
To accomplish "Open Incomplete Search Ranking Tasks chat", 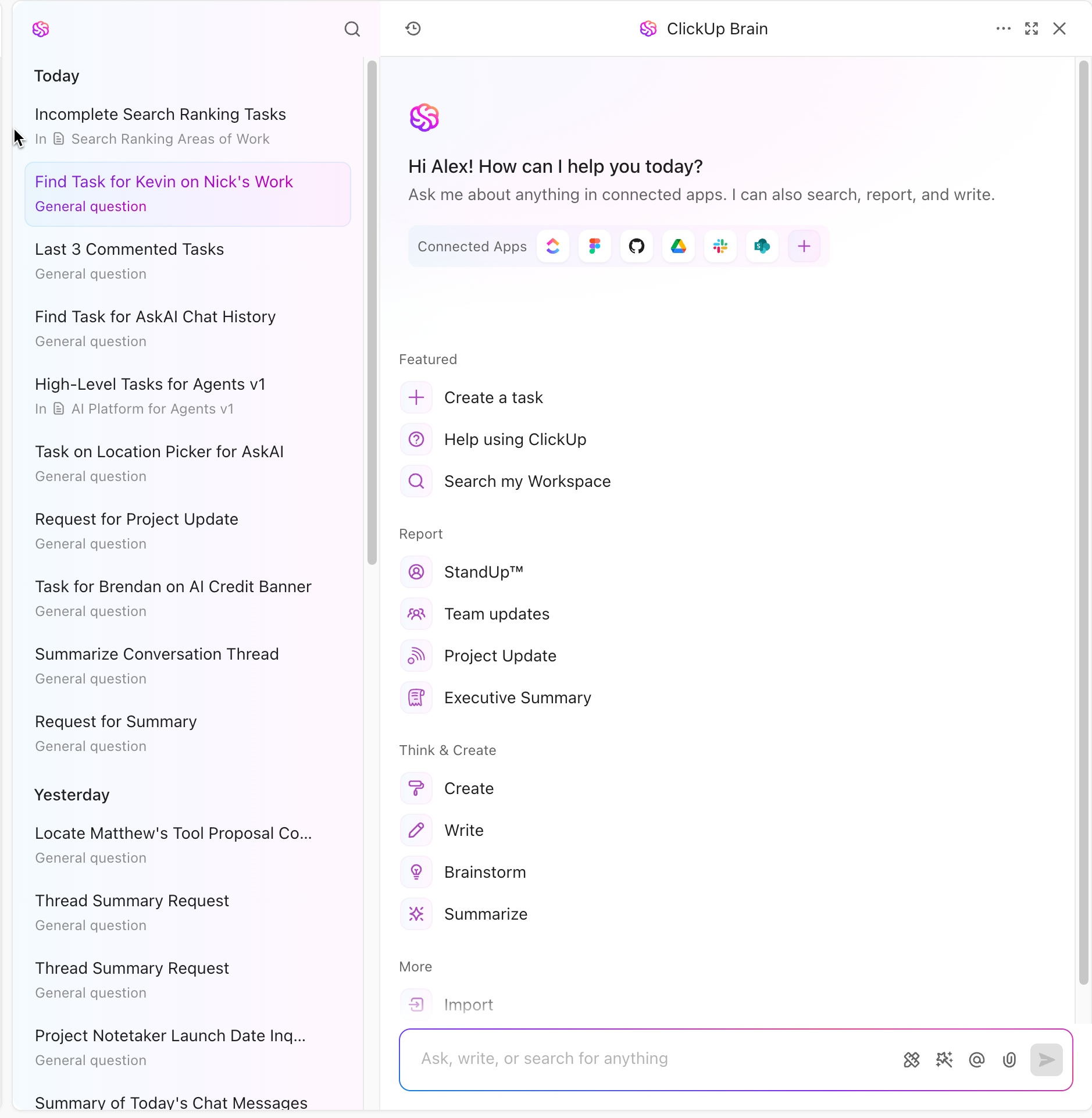I will [x=188, y=126].
